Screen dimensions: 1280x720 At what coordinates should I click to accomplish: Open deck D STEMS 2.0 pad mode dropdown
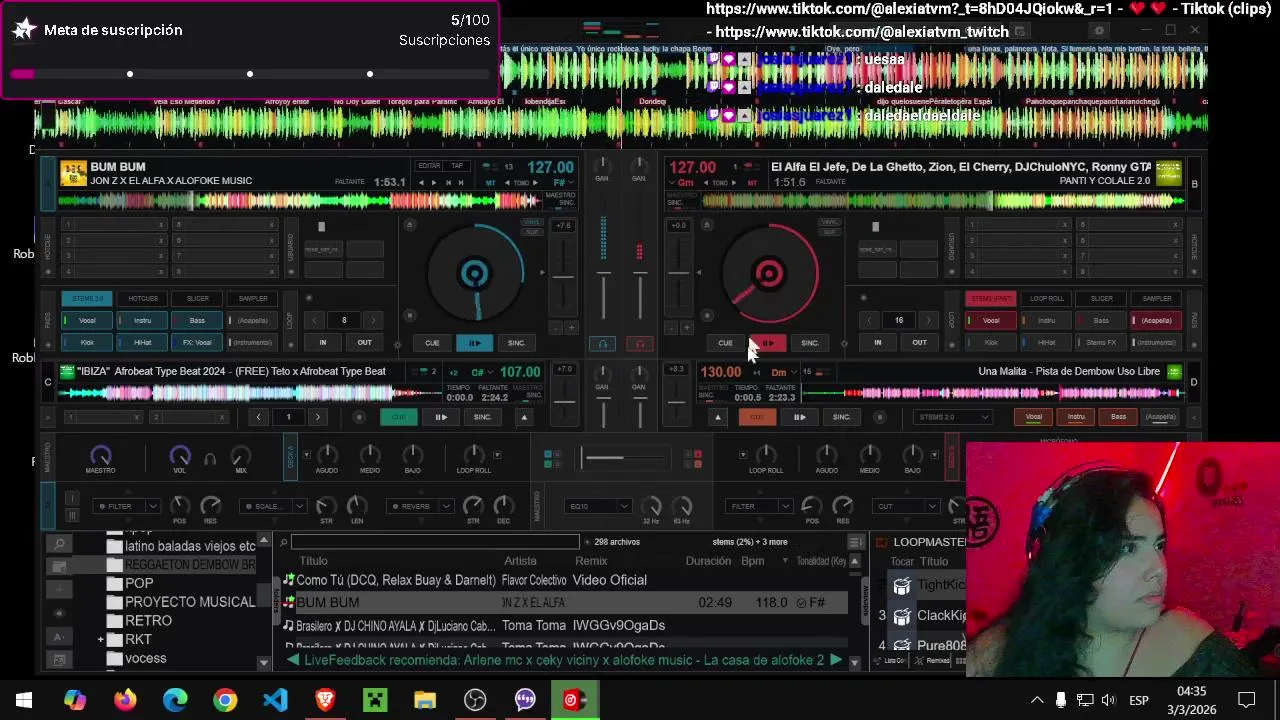point(953,417)
